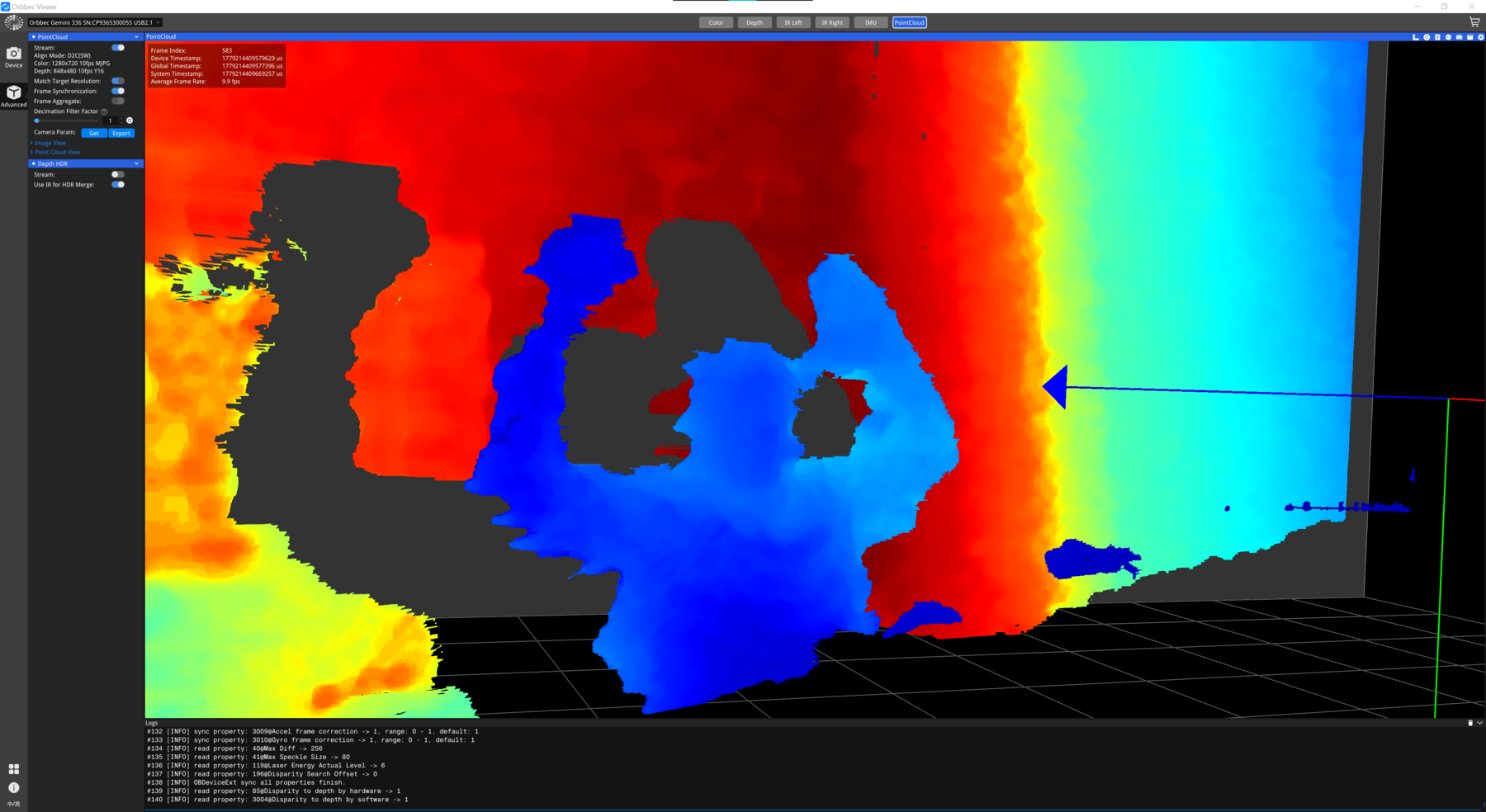Toggle Frame Synchronization switch
This screenshot has width=1486, height=812.
[x=118, y=91]
